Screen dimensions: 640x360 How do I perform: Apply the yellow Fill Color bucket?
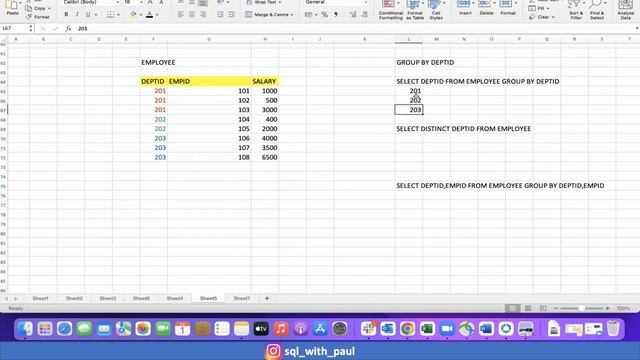133,15
